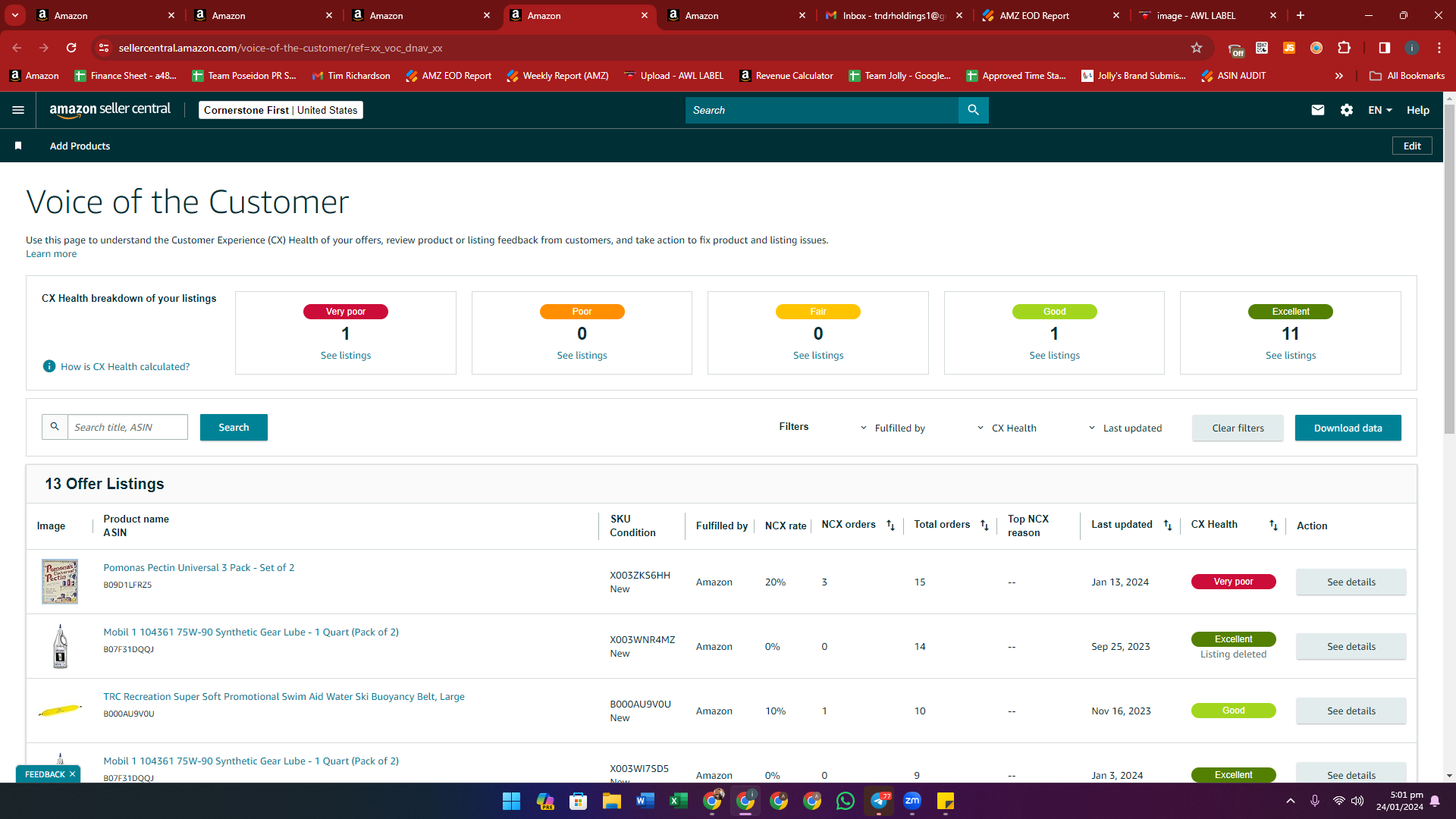Screen dimensions: 1456x819
Task: Open Excel from the taskbar
Action: point(678,801)
